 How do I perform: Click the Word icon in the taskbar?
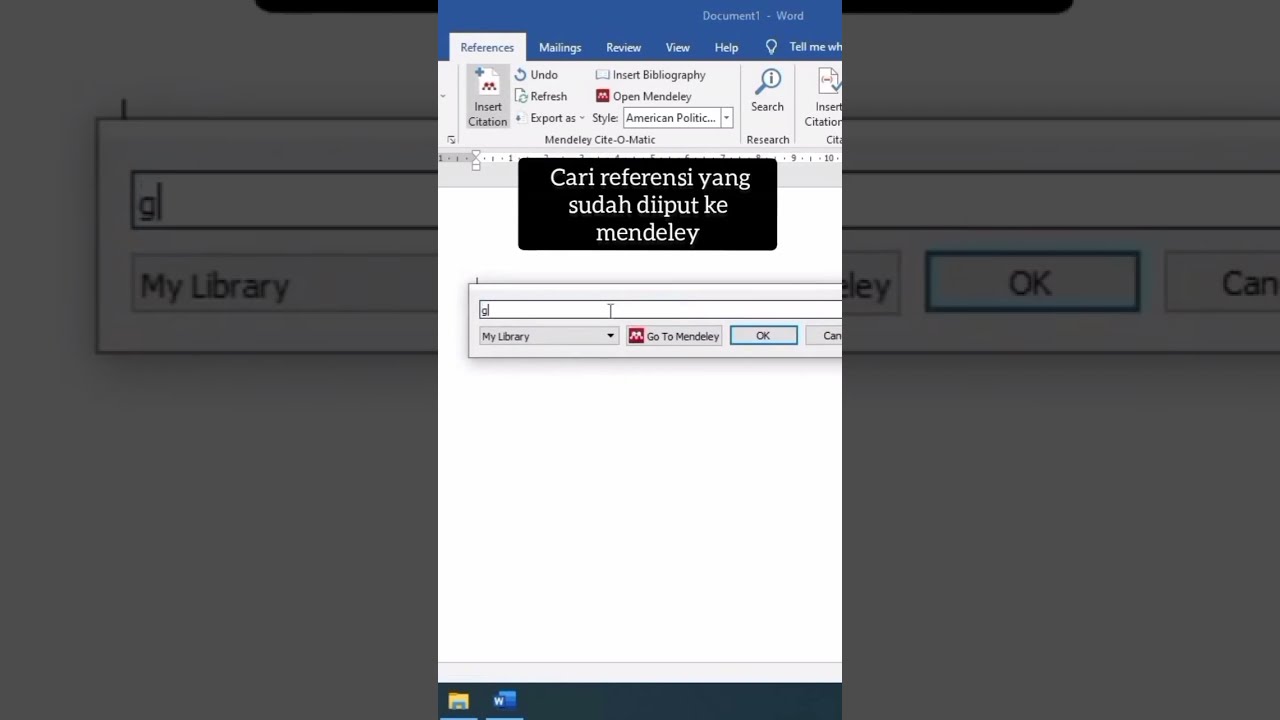click(x=504, y=700)
